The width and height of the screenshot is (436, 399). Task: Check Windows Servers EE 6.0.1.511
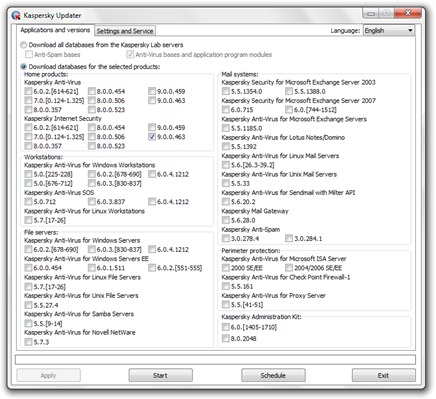point(92,268)
